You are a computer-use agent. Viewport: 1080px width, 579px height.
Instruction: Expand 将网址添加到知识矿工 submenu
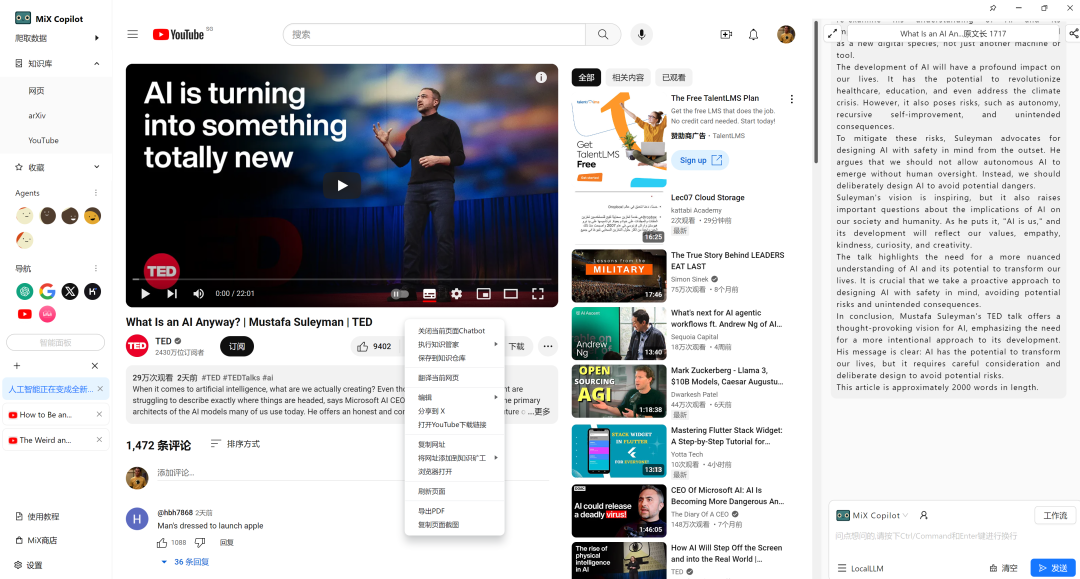[455, 458]
